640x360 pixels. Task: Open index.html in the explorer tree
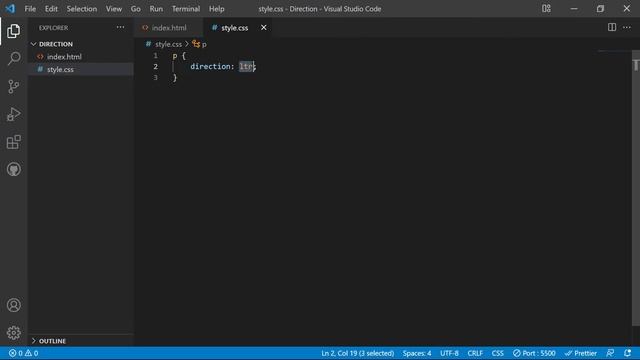point(81,57)
